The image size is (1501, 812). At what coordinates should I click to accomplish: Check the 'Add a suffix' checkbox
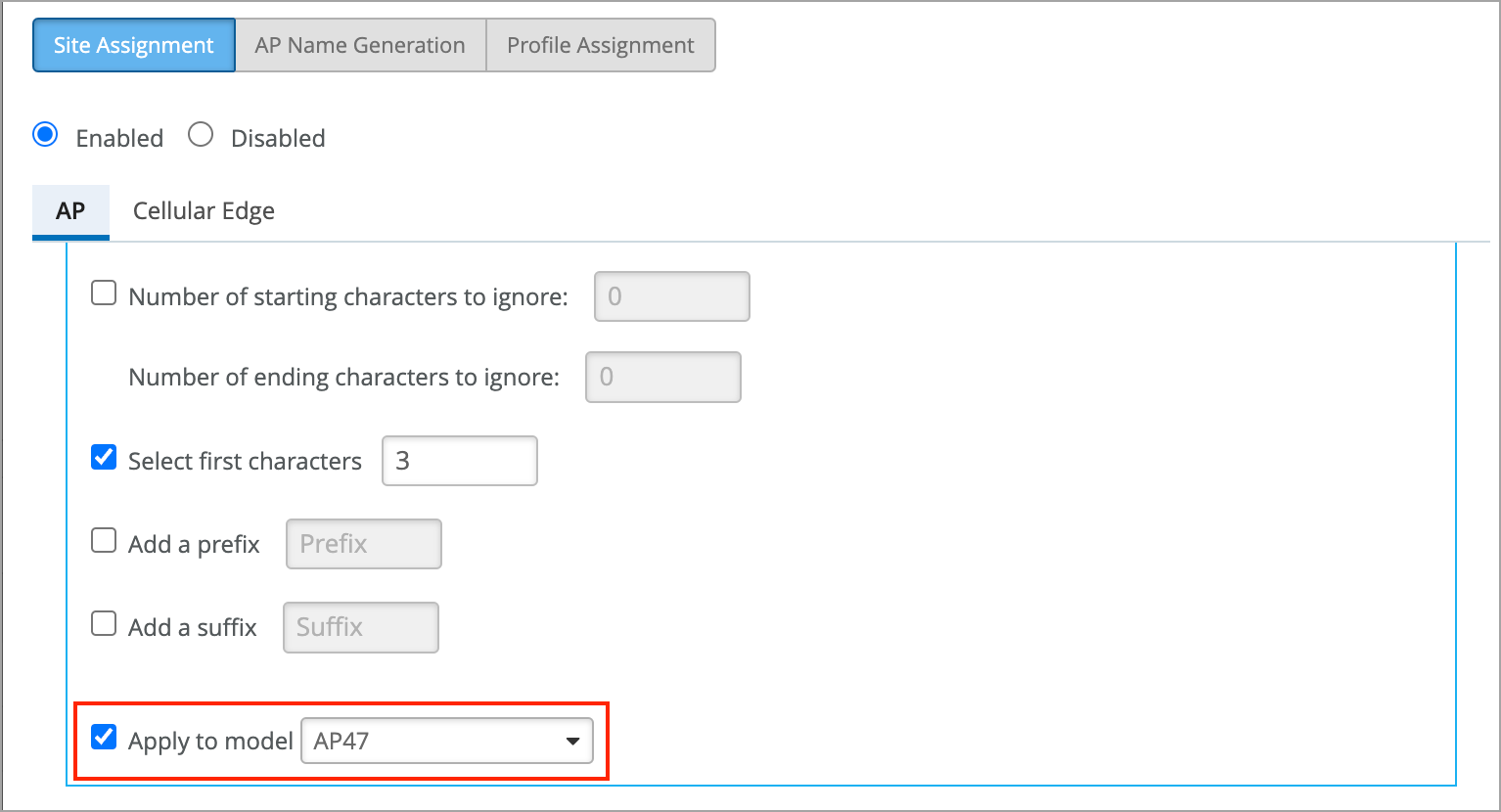tap(104, 623)
